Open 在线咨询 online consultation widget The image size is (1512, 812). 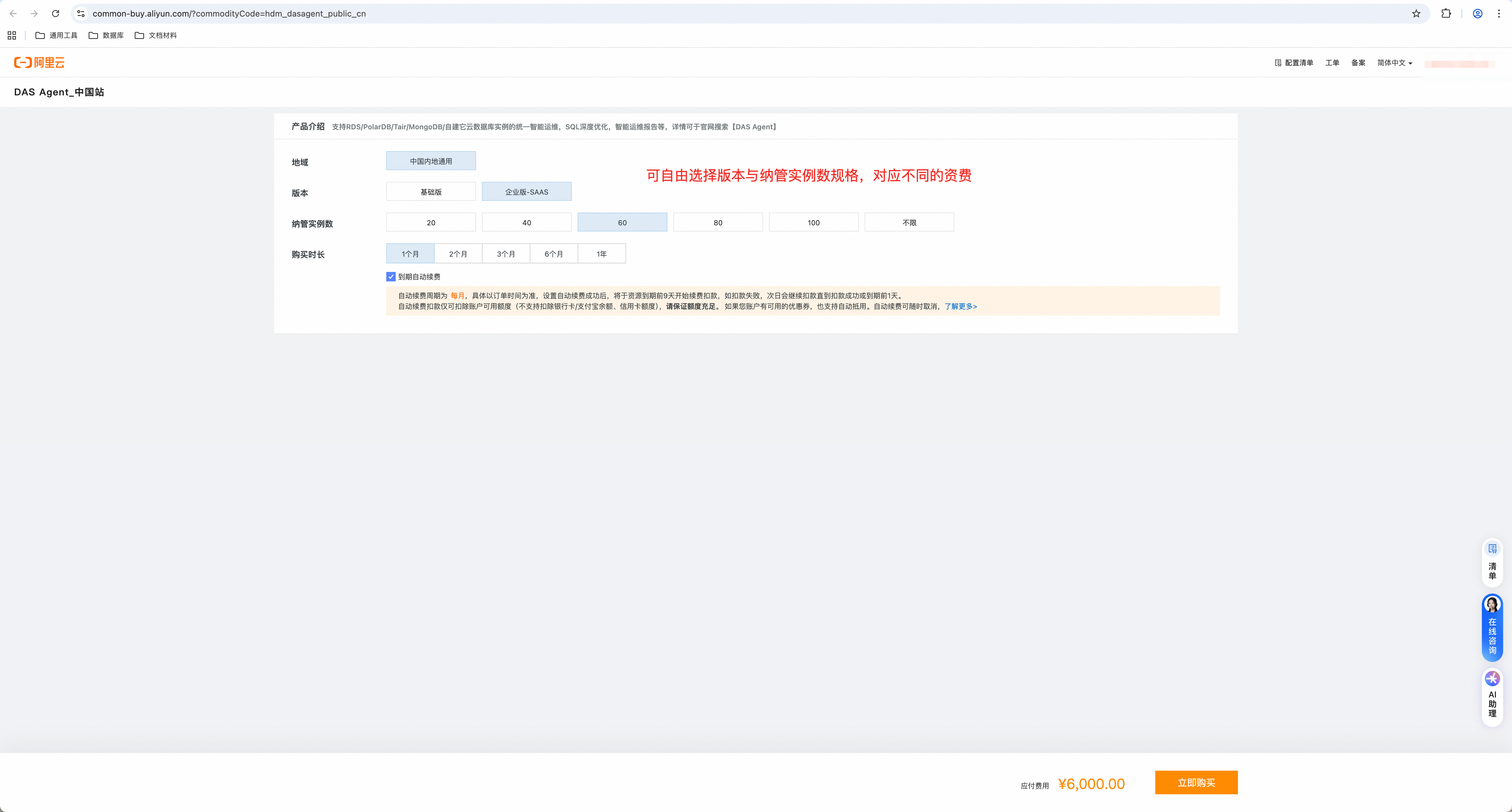click(x=1492, y=628)
